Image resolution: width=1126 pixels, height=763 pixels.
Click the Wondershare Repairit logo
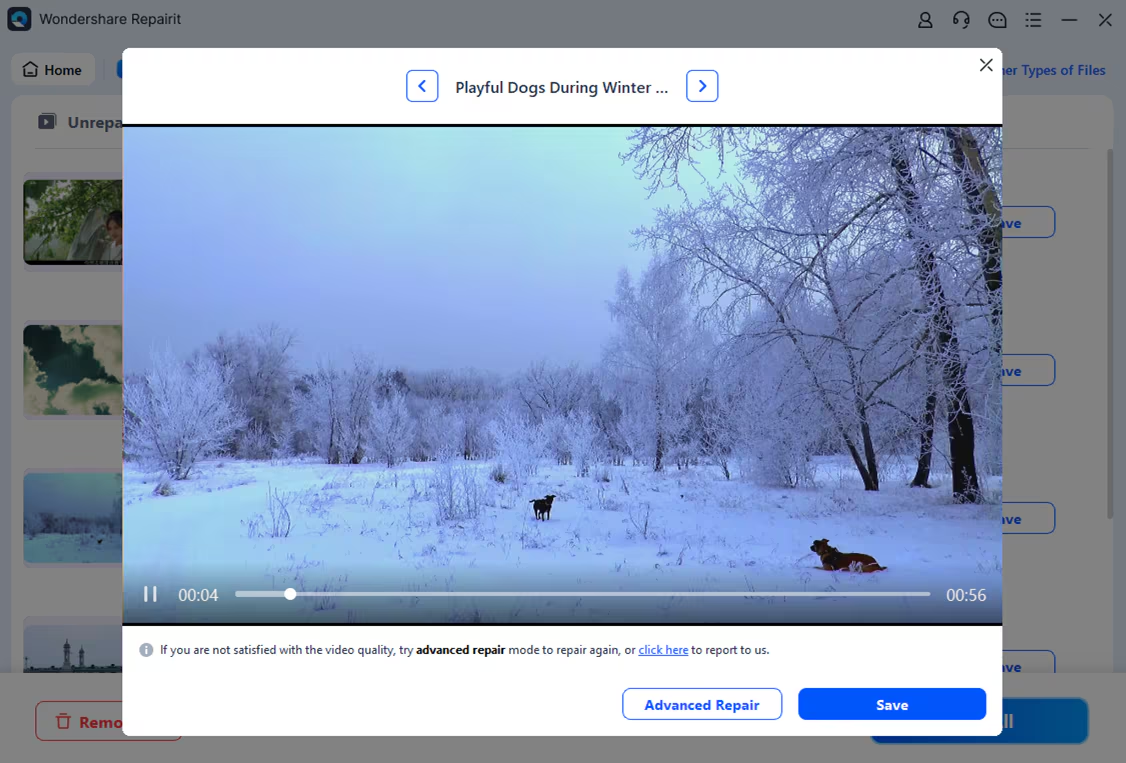[x=19, y=19]
